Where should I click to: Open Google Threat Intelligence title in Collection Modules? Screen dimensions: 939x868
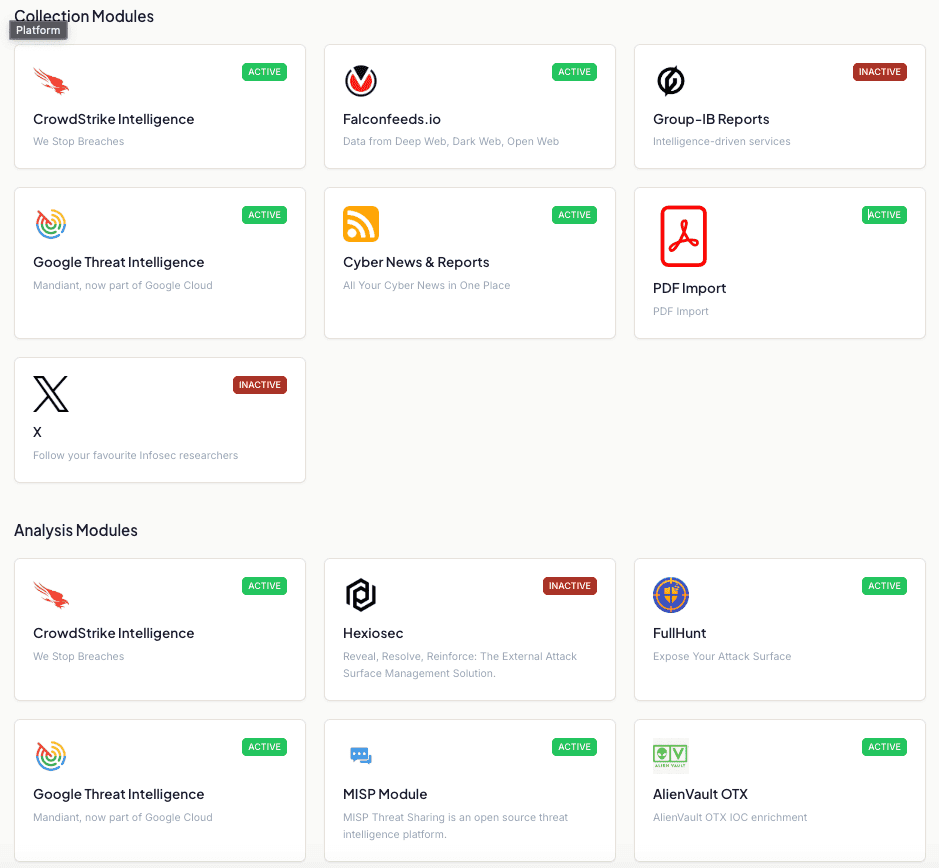click(119, 262)
